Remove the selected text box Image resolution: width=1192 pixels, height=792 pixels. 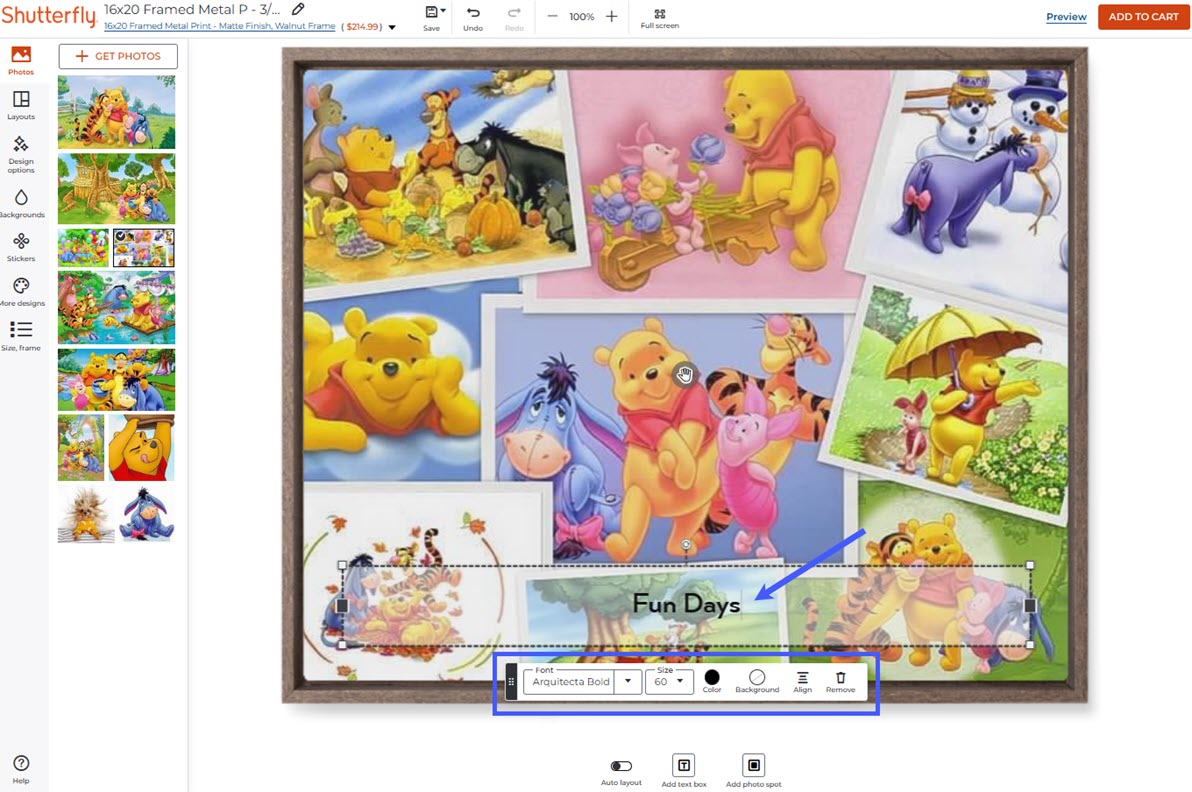pyautogui.click(x=841, y=681)
